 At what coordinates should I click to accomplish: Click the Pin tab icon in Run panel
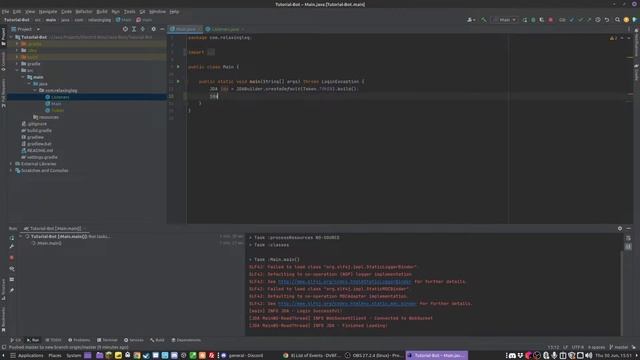(x=12, y=290)
